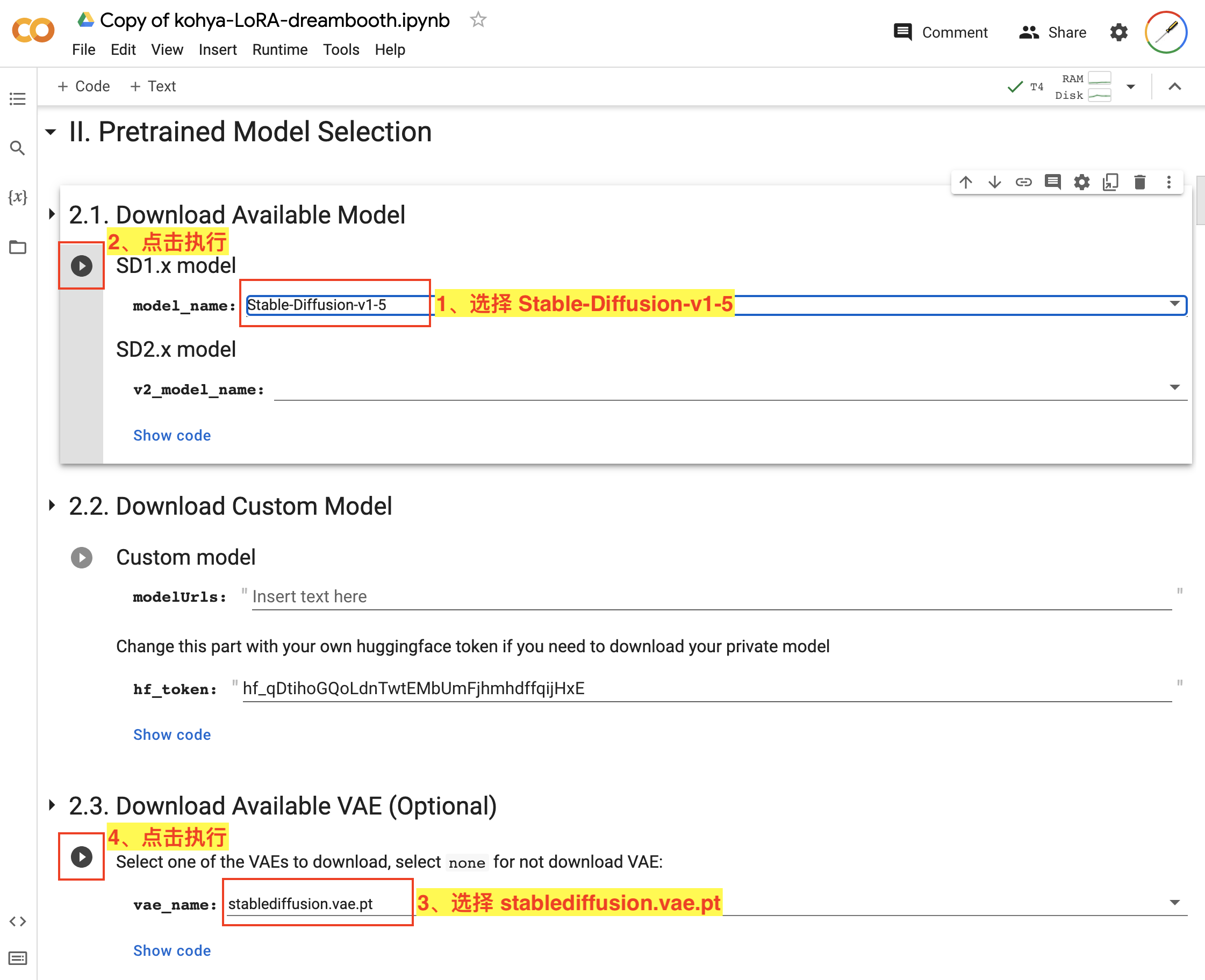Click the trash icon to delete cell
1205x980 pixels.
point(1139,182)
